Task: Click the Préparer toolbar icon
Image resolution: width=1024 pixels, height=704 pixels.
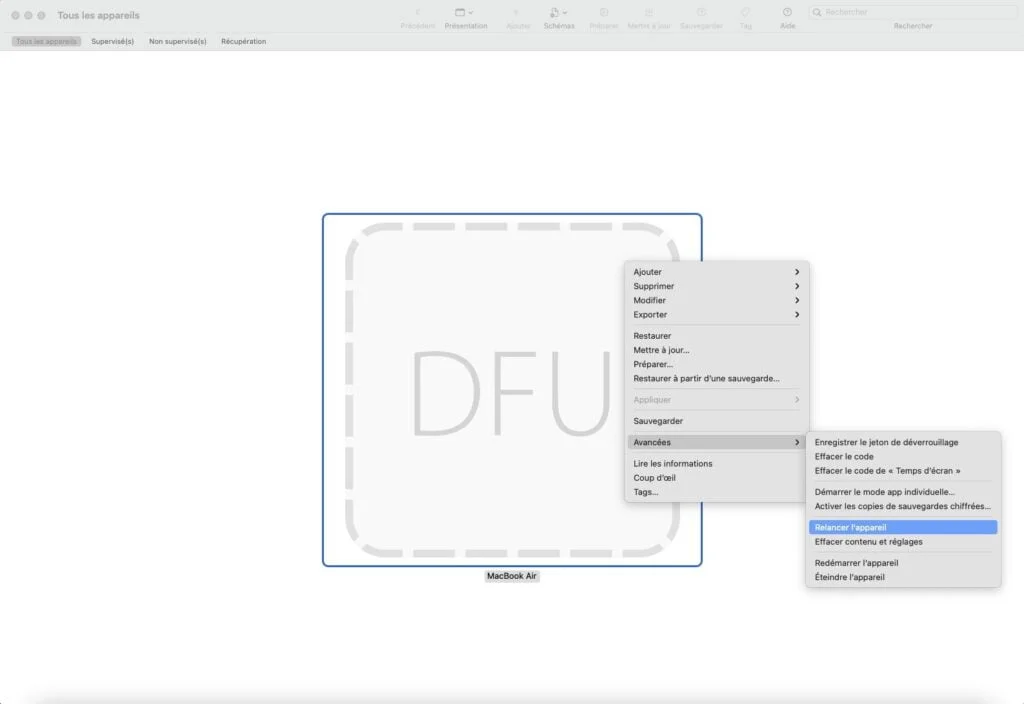Action: [x=603, y=14]
